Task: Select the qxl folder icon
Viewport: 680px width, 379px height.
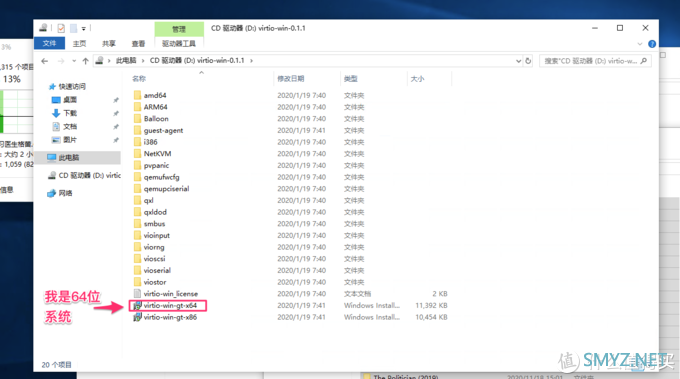Action: pyautogui.click(x=137, y=200)
